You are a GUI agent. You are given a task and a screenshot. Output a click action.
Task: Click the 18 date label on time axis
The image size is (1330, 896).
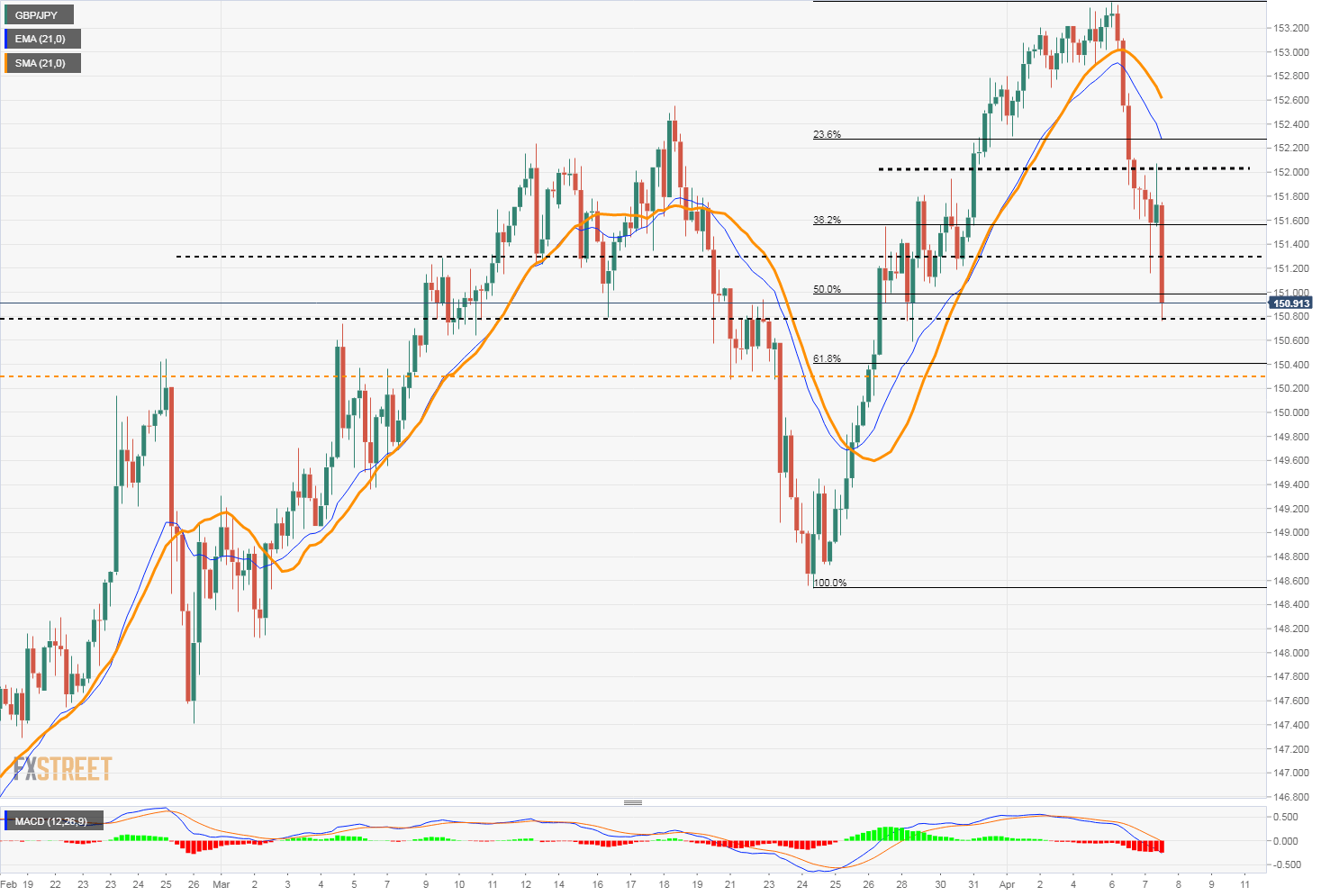point(665,884)
